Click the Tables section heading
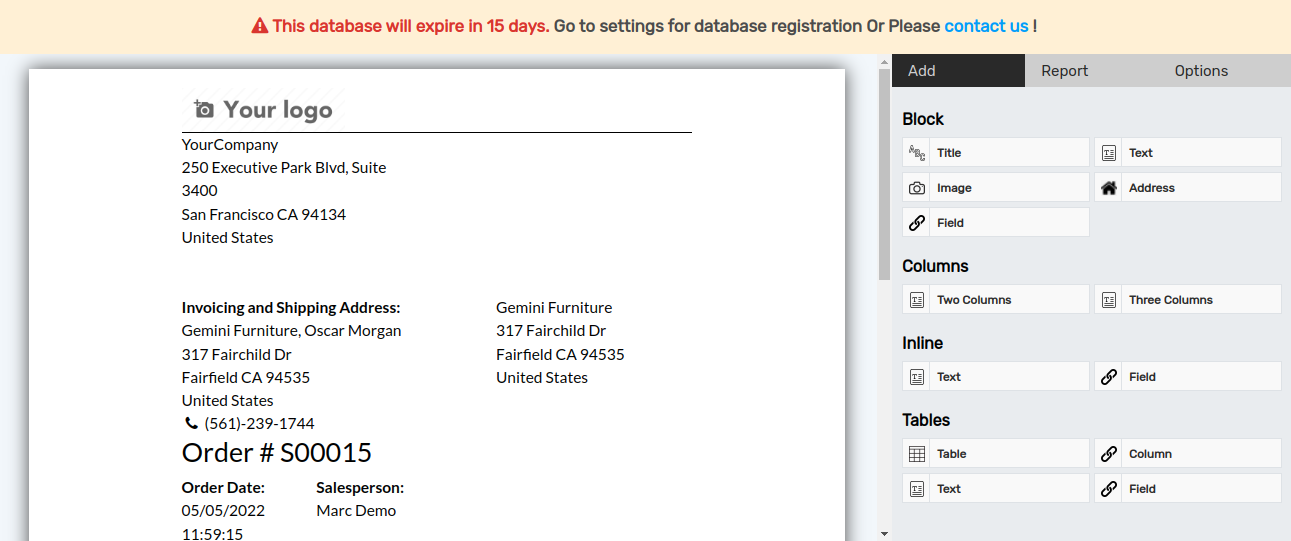 coord(926,420)
